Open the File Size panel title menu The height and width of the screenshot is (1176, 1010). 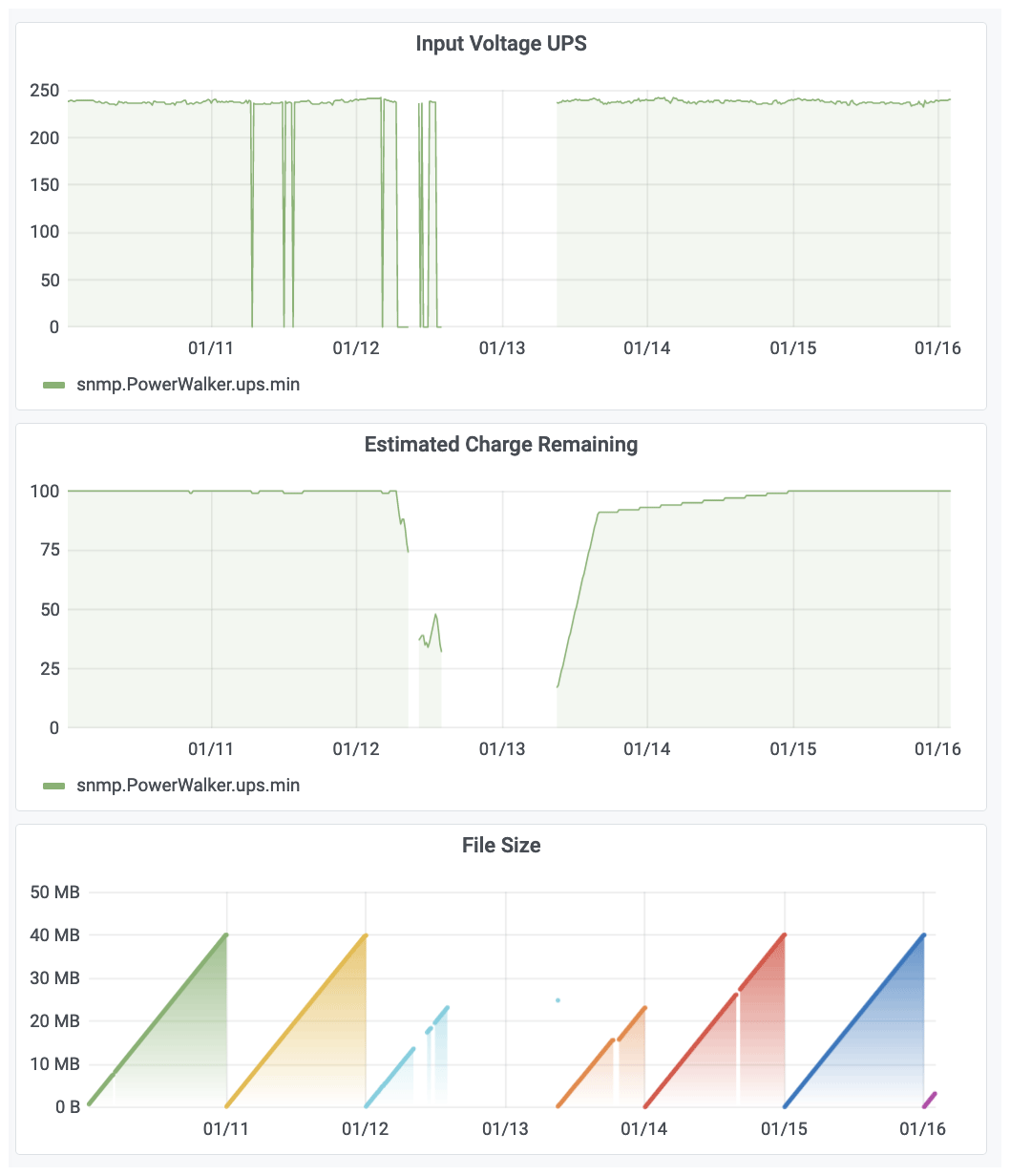pyautogui.click(x=500, y=846)
